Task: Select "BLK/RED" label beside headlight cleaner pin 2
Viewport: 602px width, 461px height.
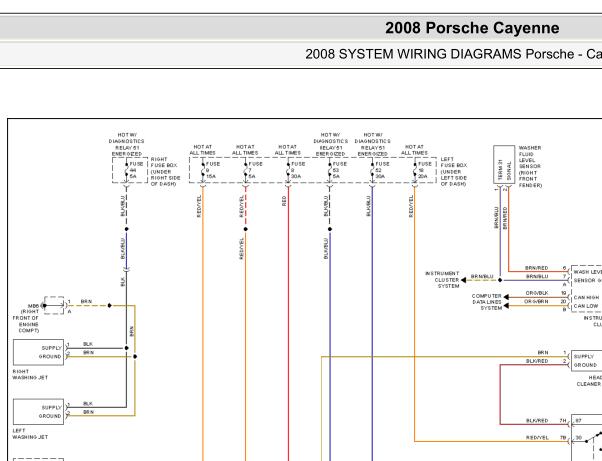Action: (537, 361)
